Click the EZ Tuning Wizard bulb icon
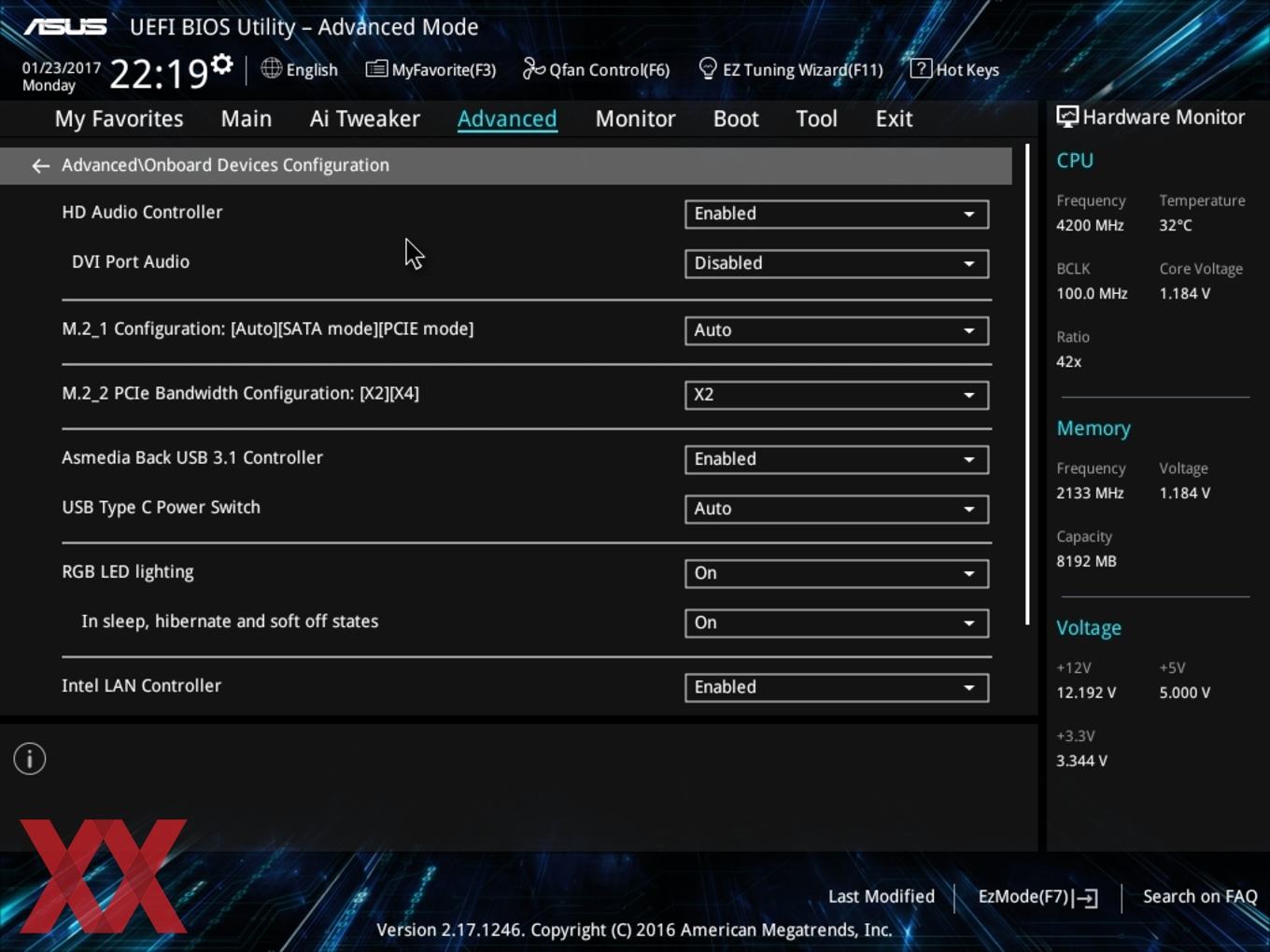The image size is (1270, 952). [708, 68]
